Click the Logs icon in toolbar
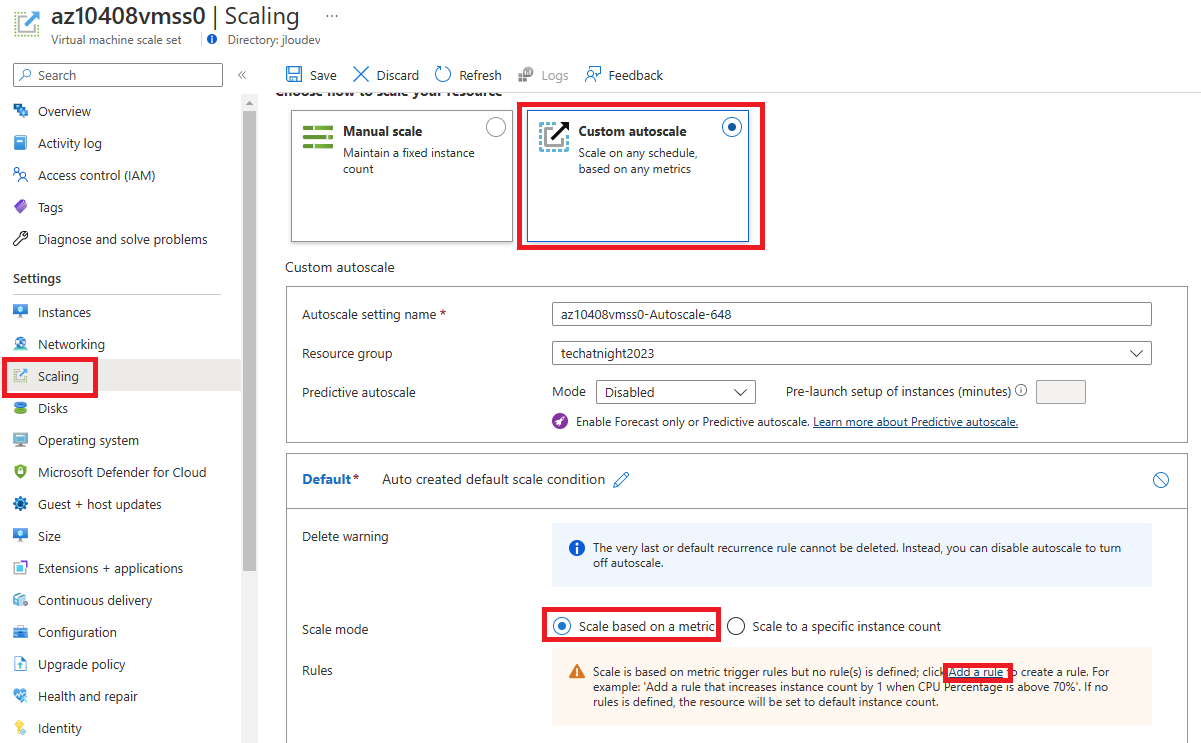 click(526, 75)
